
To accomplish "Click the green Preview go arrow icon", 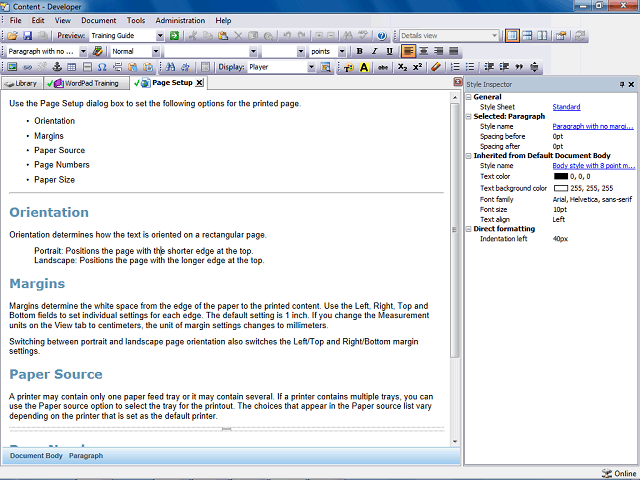I will (174, 36).
